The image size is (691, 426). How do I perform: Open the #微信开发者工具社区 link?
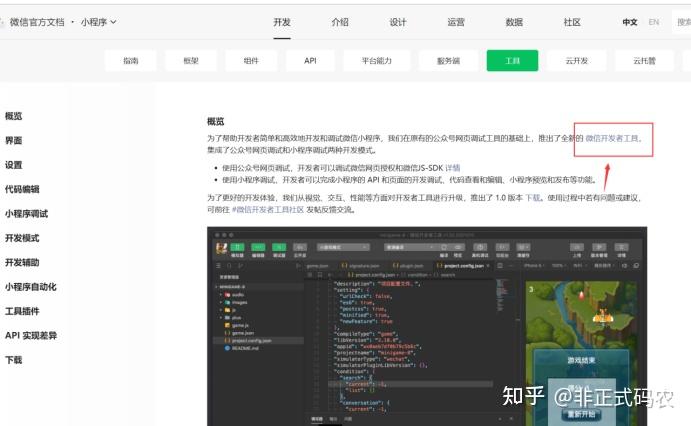[268, 210]
